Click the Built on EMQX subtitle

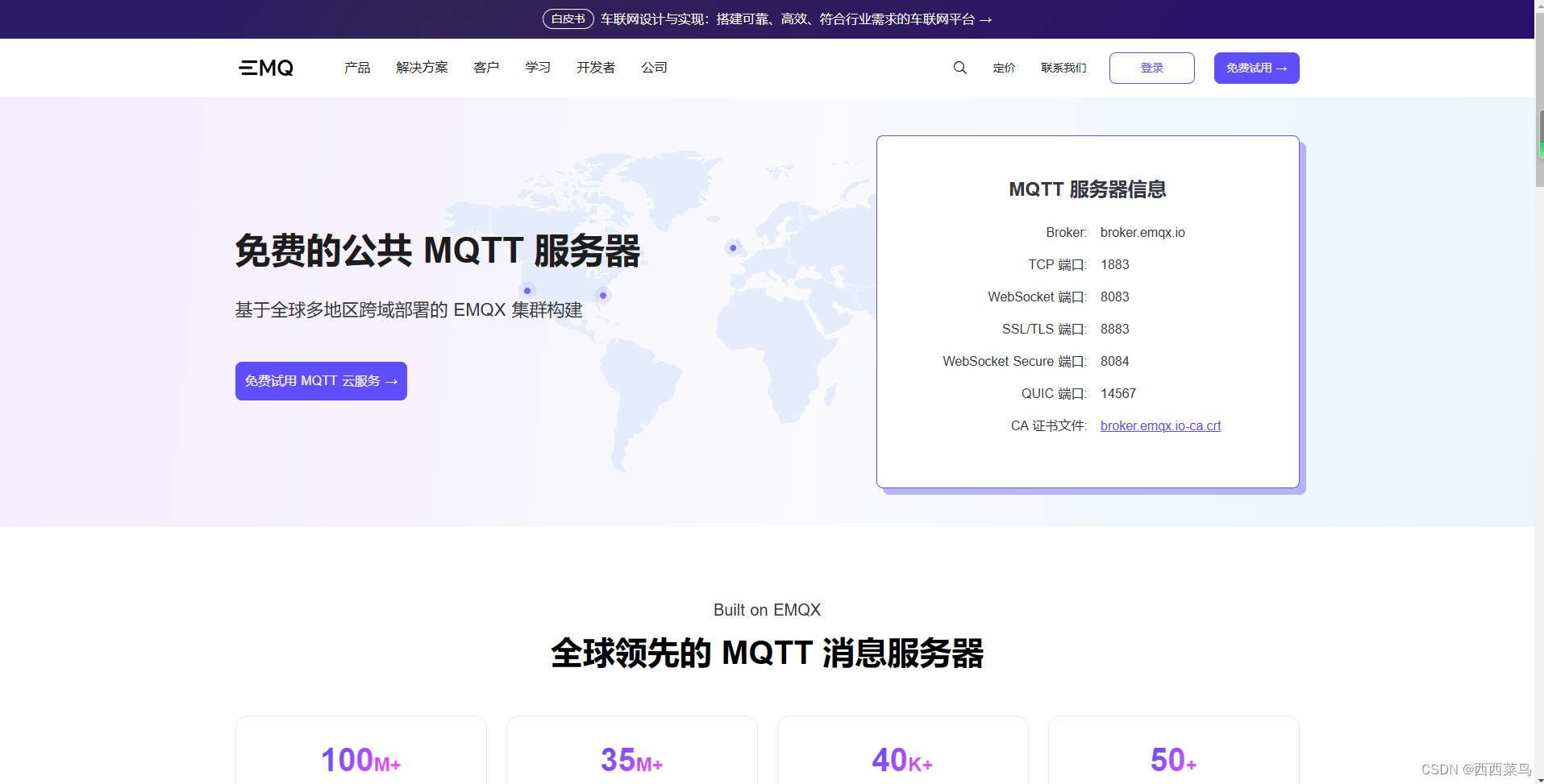(767, 610)
